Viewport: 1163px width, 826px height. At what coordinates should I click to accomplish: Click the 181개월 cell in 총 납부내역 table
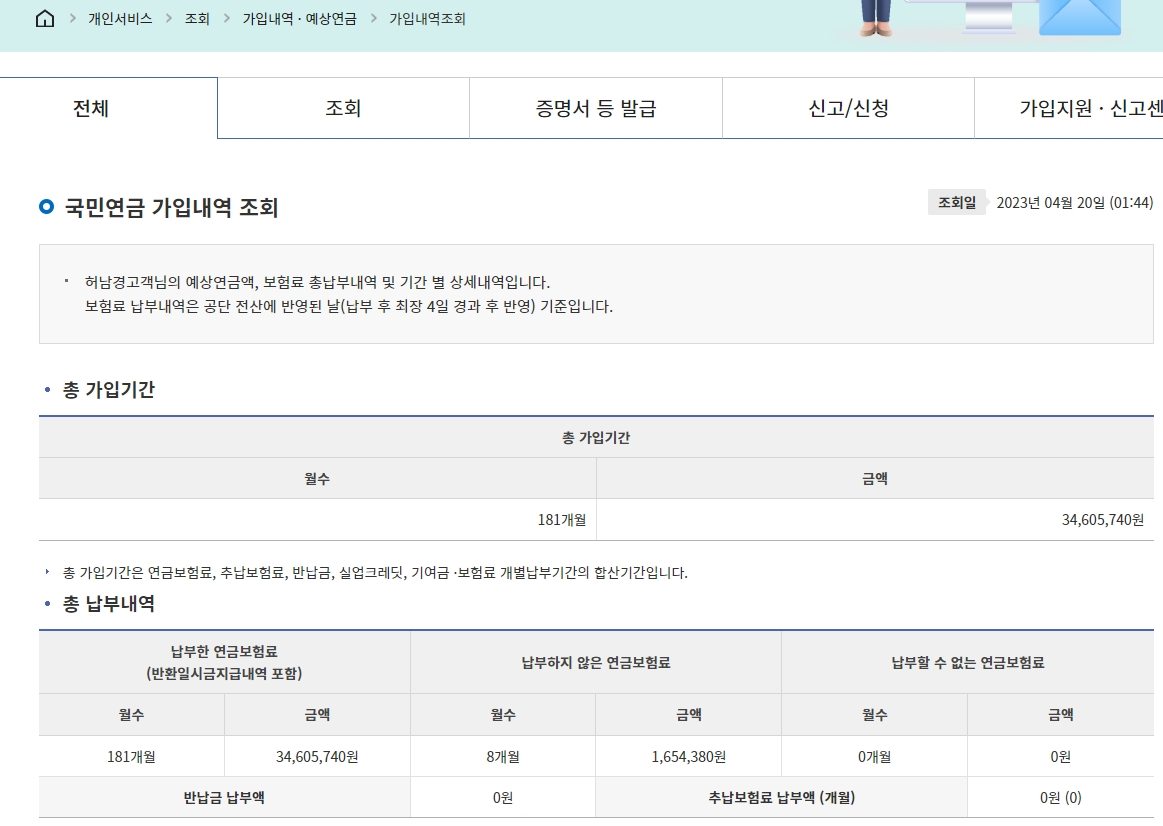131,756
